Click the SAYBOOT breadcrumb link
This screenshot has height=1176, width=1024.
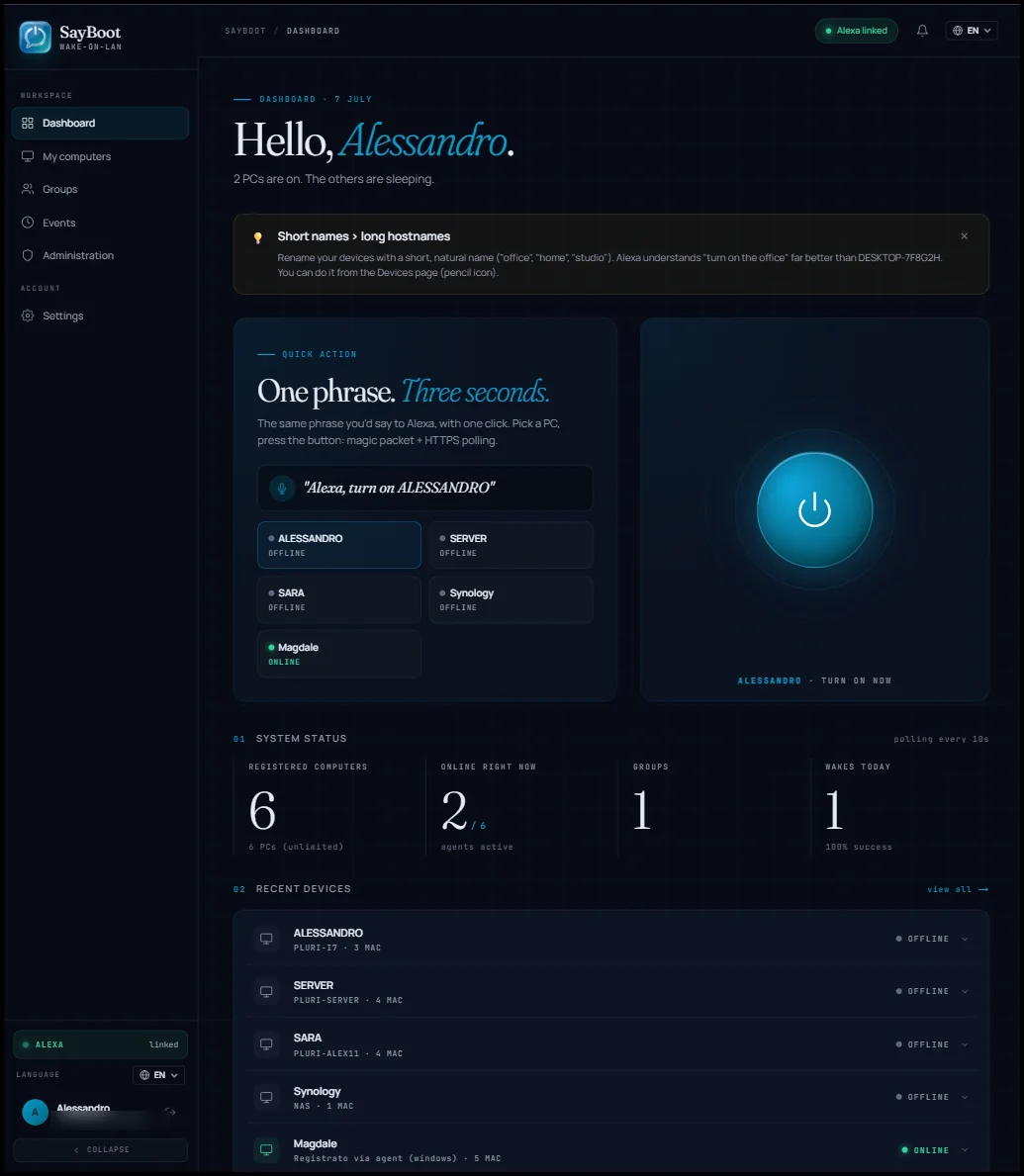[245, 31]
